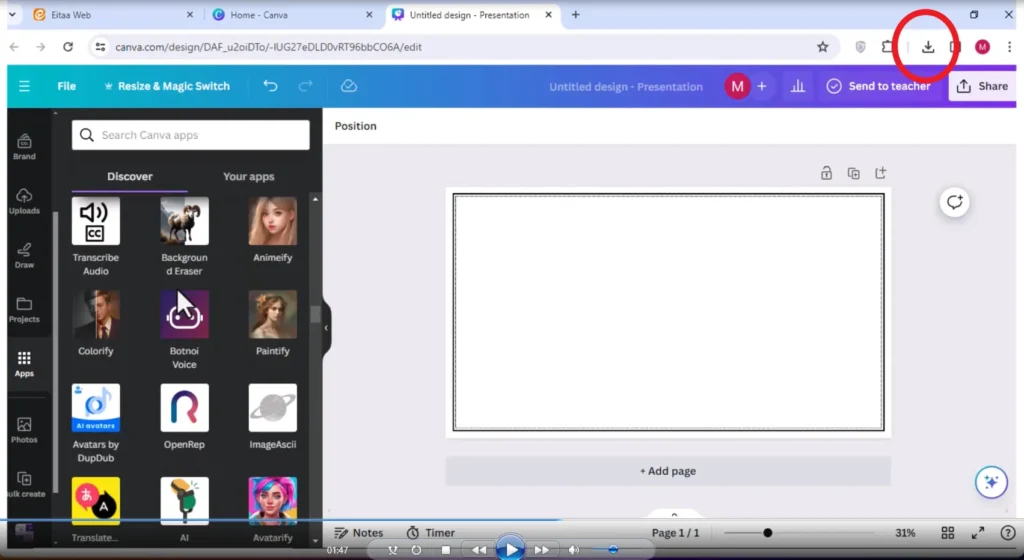
Task: Click the browser address bar URL
Action: (268, 47)
